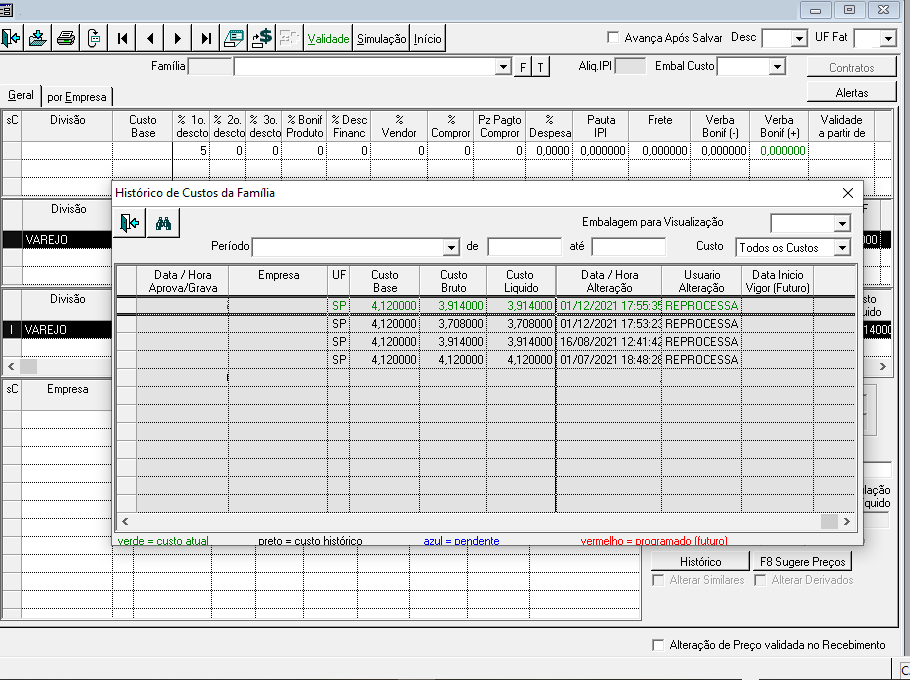910x680 pixels.
Task: Click the Empresa column header in history grid
Action: click(x=278, y=281)
